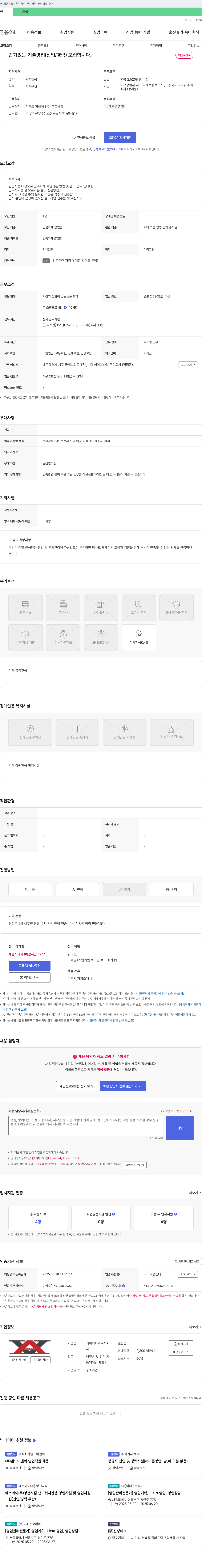Click the 기타 screening step box
Screen dimensions: 202x1568
tap(171, 889)
